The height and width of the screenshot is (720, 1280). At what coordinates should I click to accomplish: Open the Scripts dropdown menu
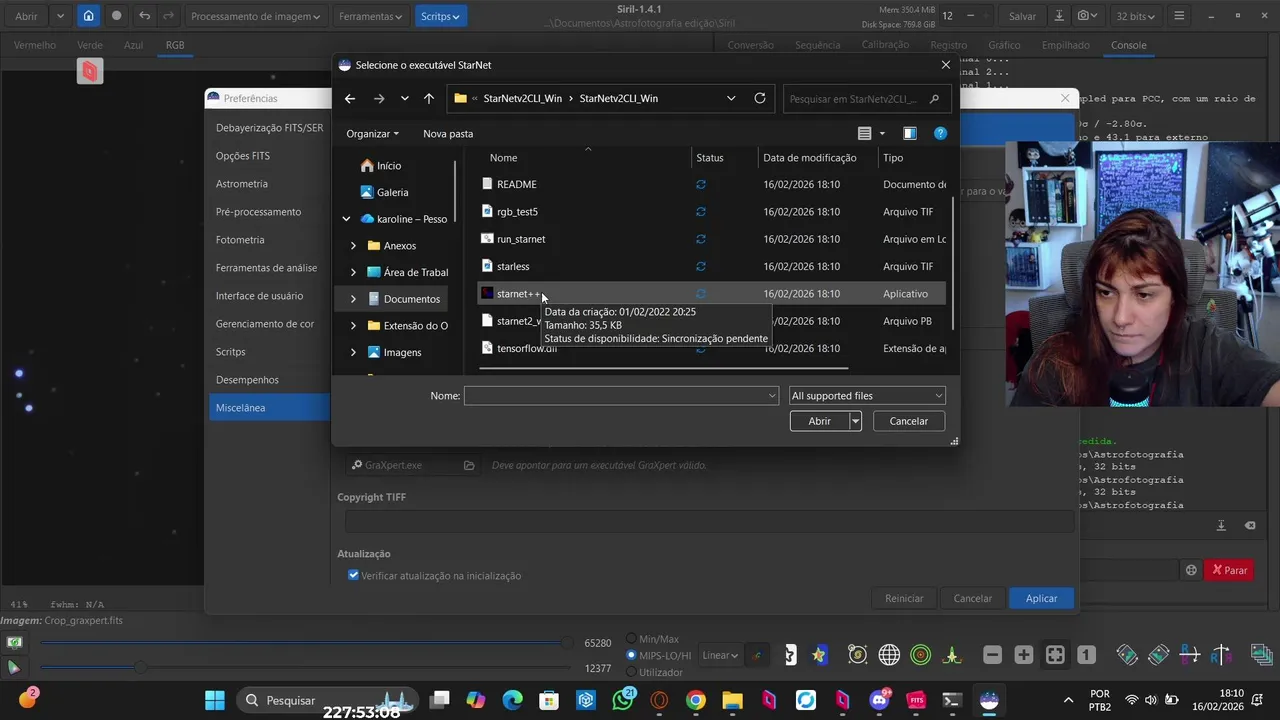(440, 16)
